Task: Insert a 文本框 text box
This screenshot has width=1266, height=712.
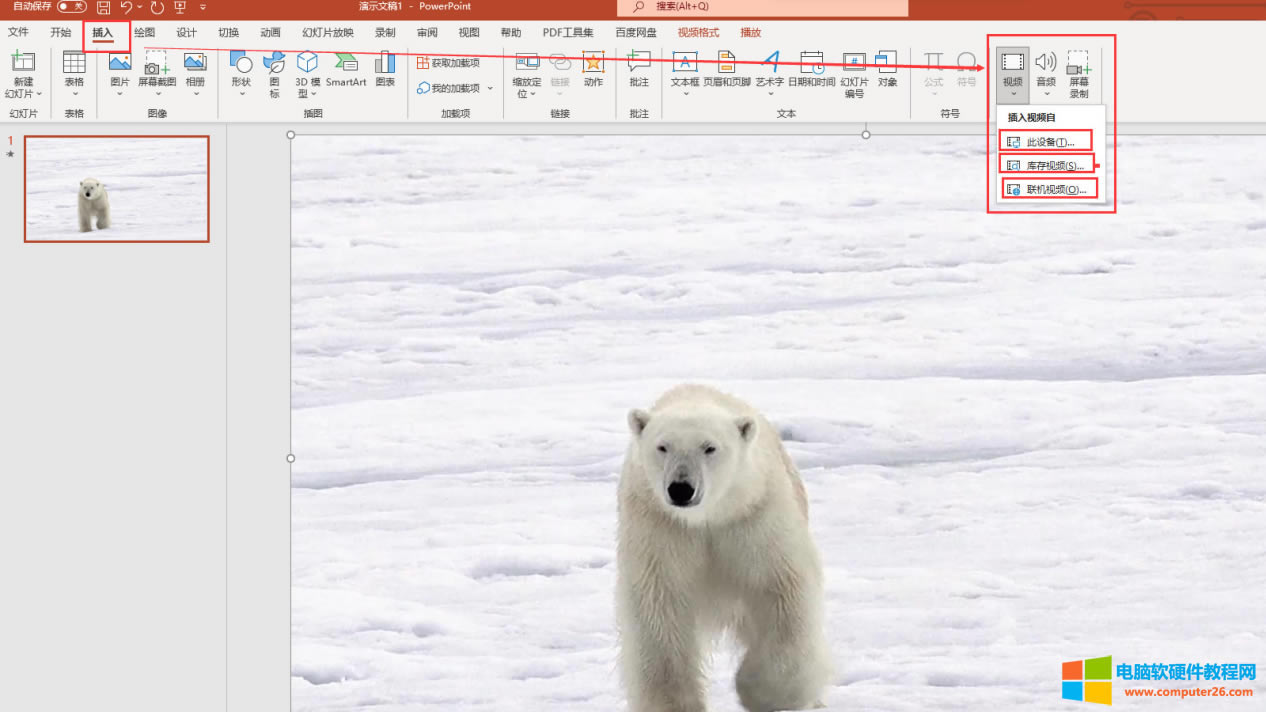Action: pyautogui.click(x=684, y=63)
